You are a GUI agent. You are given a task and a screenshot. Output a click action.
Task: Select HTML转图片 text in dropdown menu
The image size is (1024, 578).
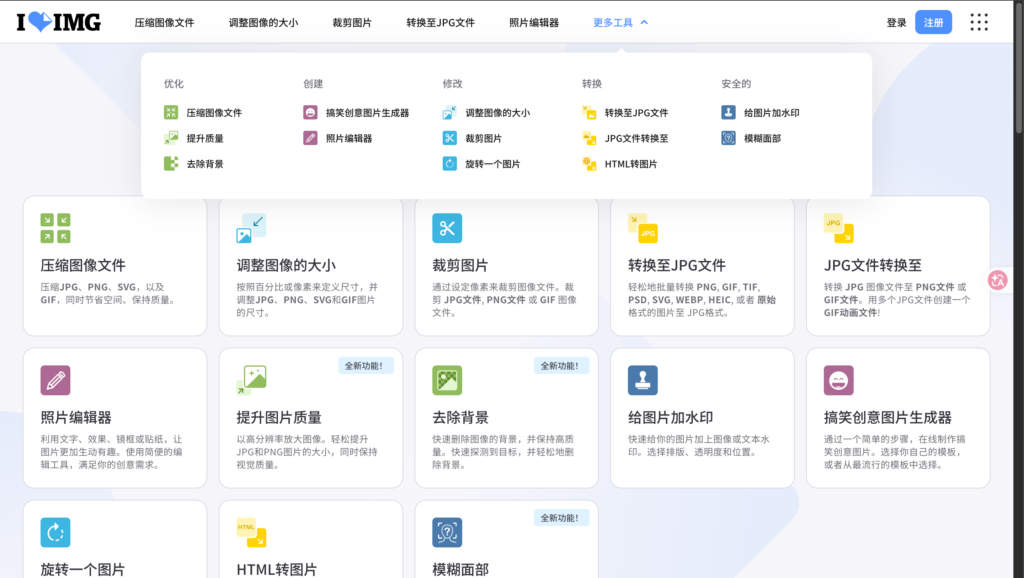[x=631, y=164]
